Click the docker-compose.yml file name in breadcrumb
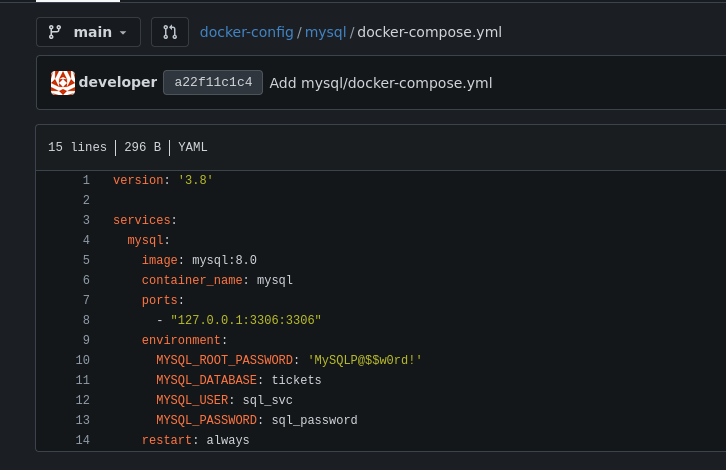The image size is (726, 470). (x=429, y=32)
